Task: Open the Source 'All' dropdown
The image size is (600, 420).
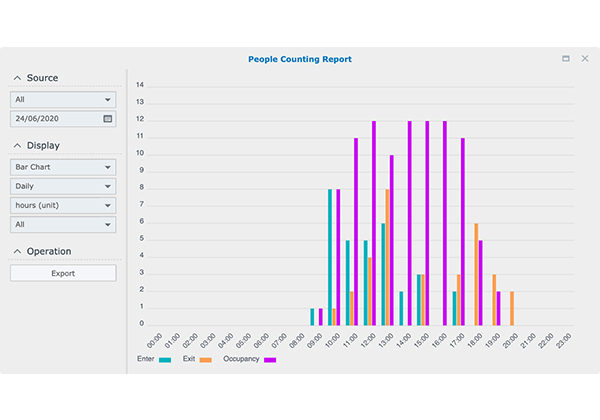Action: point(63,100)
